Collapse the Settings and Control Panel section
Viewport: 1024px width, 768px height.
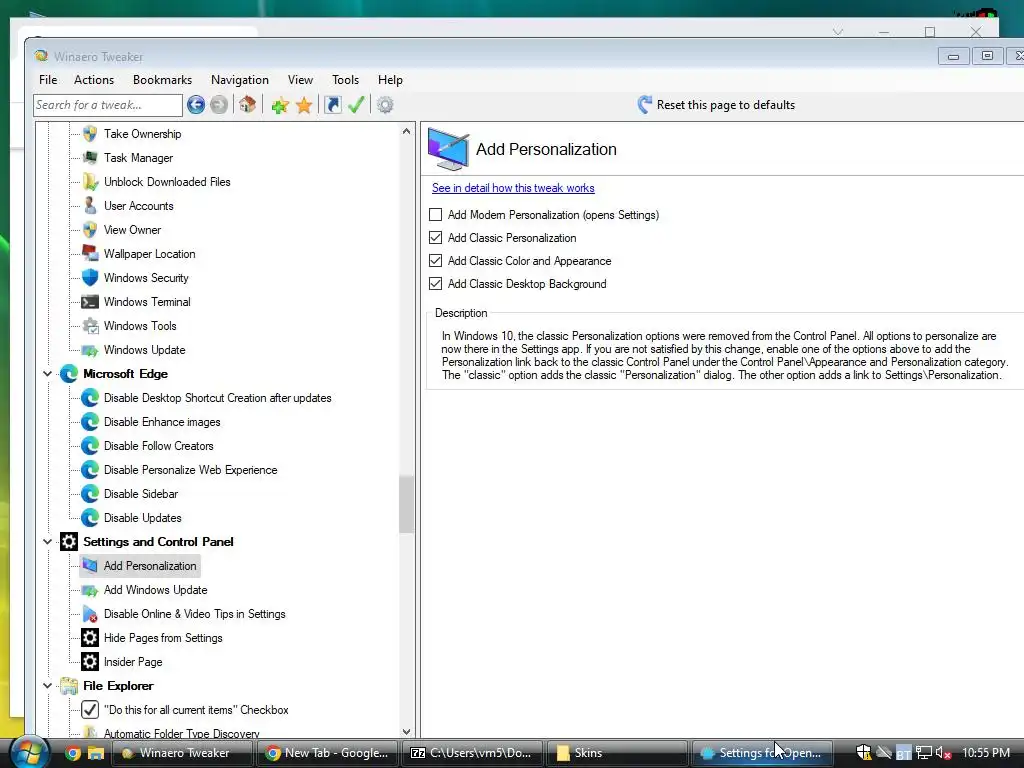click(x=48, y=541)
